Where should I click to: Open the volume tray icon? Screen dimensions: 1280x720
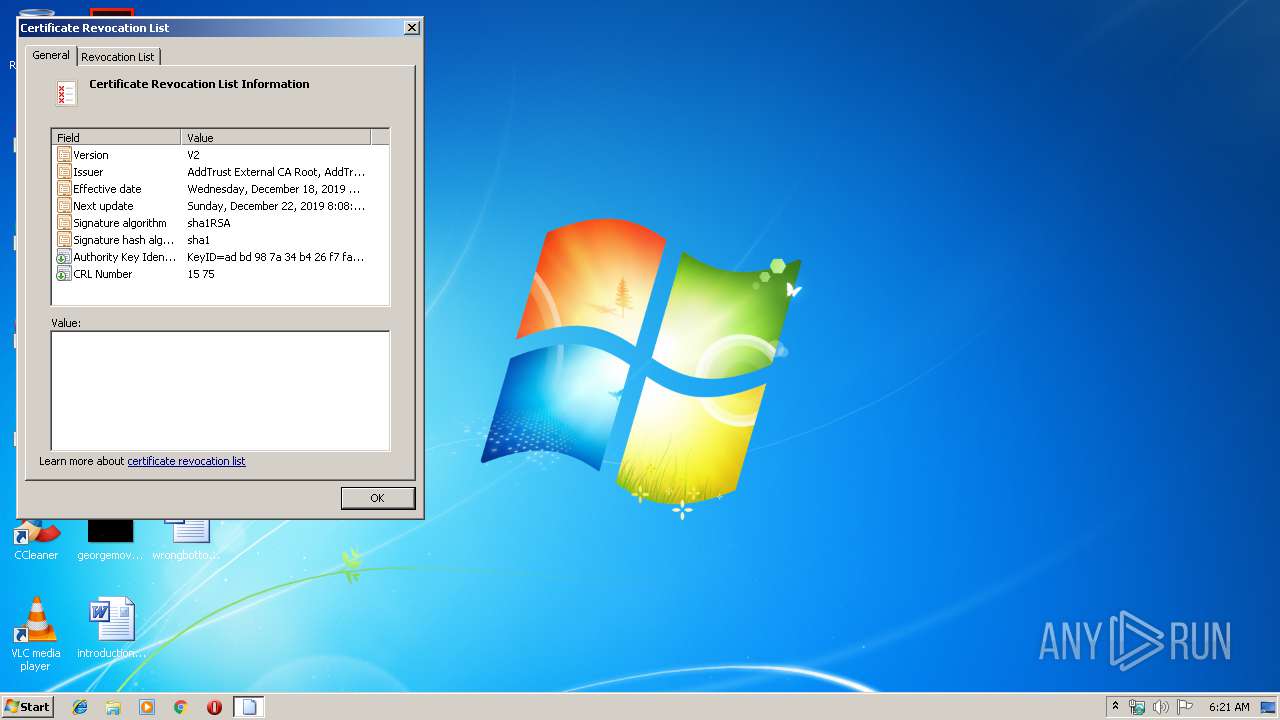tap(1161, 707)
